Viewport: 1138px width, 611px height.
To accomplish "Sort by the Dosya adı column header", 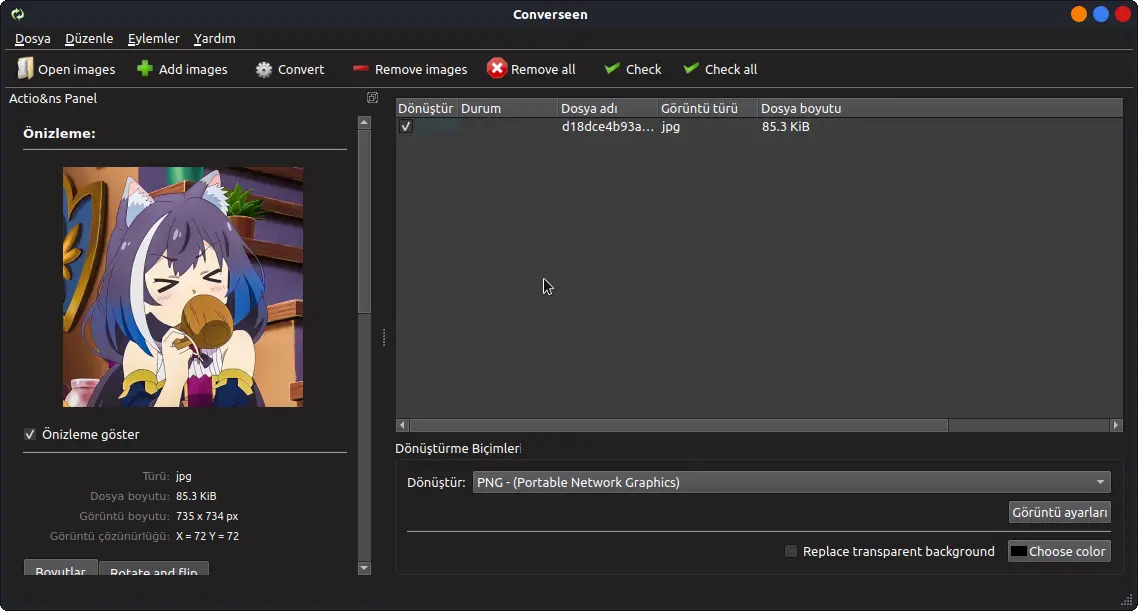I will point(607,108).
